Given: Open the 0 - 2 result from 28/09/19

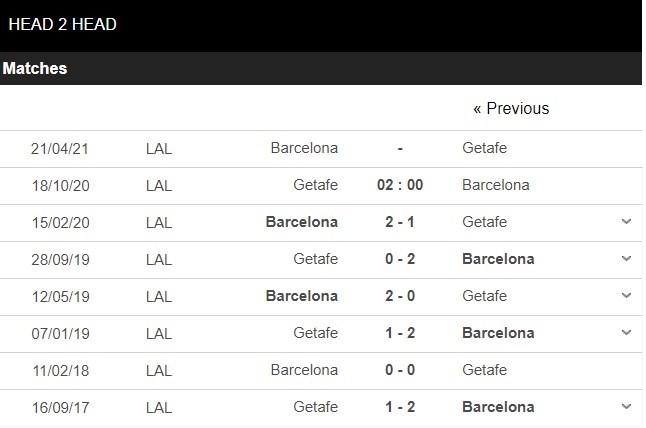Looking at the screenshot, I should click(x=400, y=259).
